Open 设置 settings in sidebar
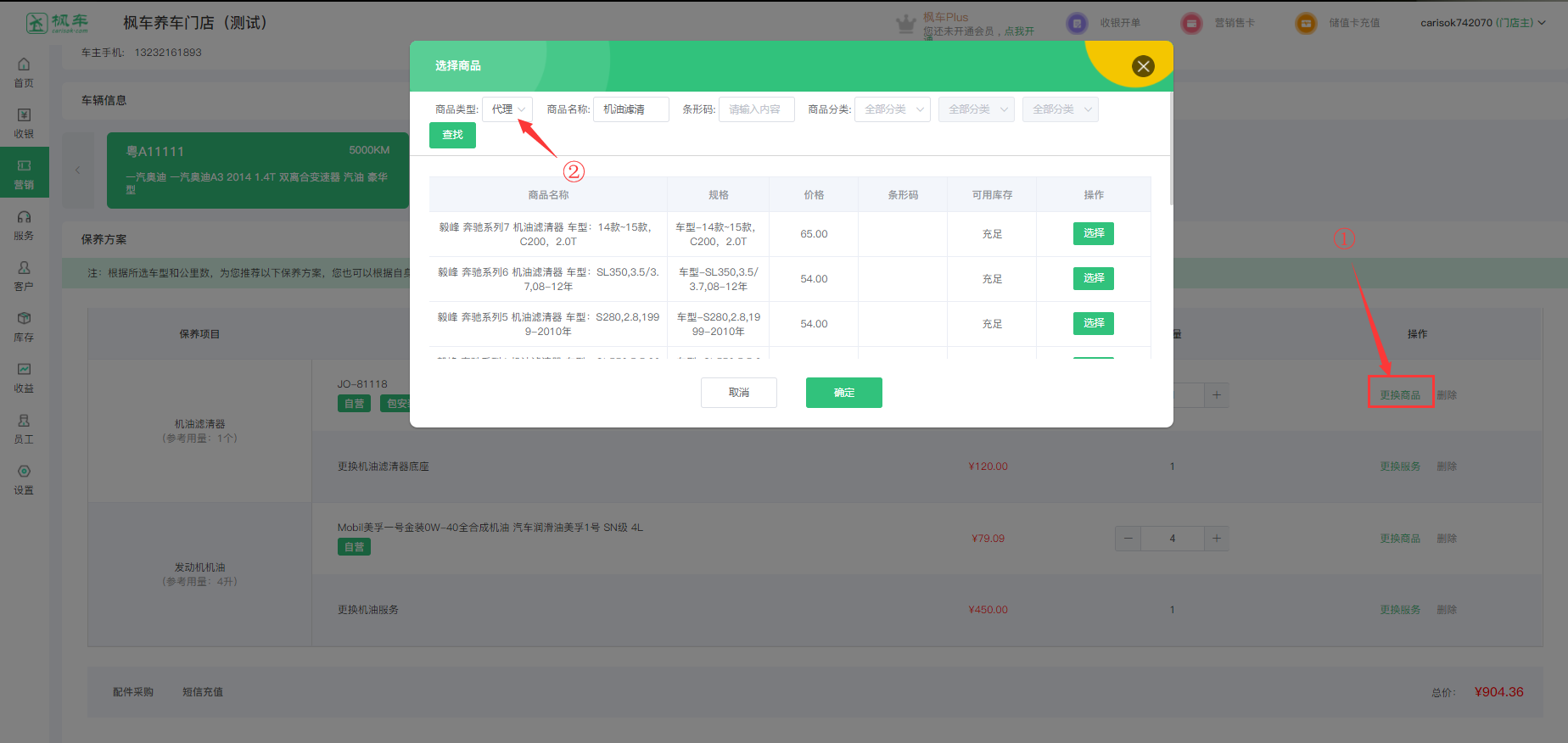Image resolution: width=1568 pixels, height=743 pixels. [x=24, y=479]
